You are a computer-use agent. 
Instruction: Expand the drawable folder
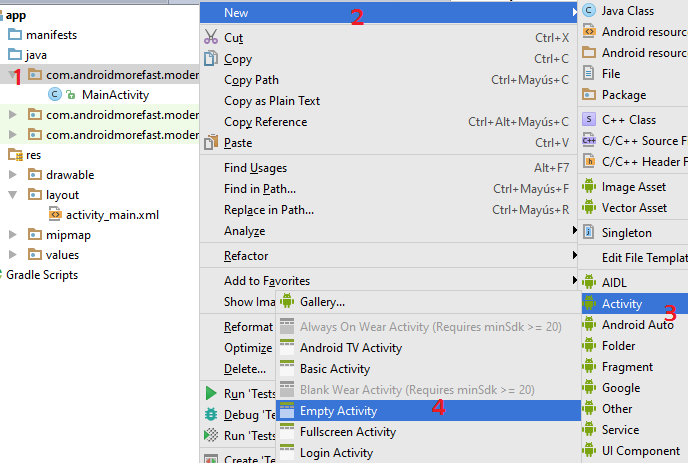(12, 175)
